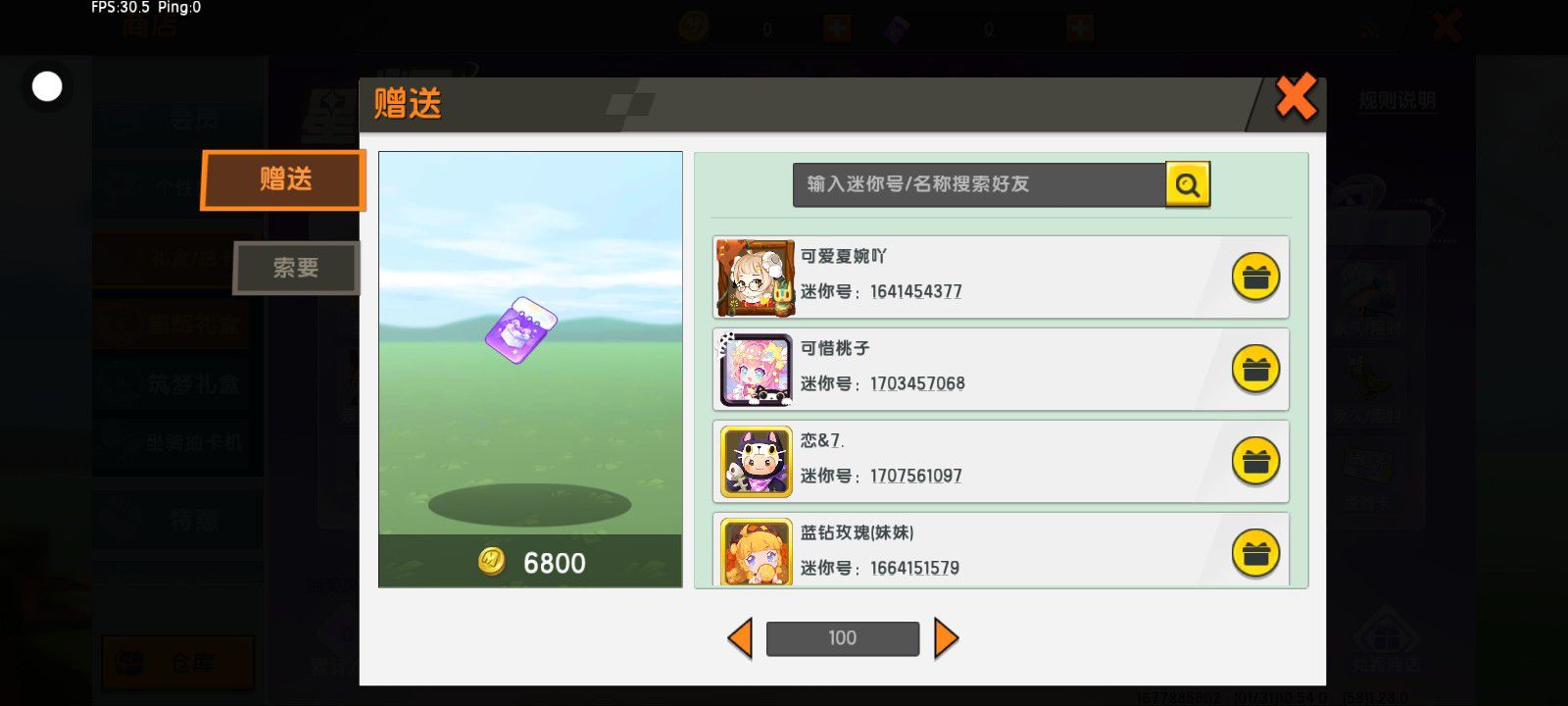
Task: Click the 6800 coin price icon
Action: [x=491, y=561]
